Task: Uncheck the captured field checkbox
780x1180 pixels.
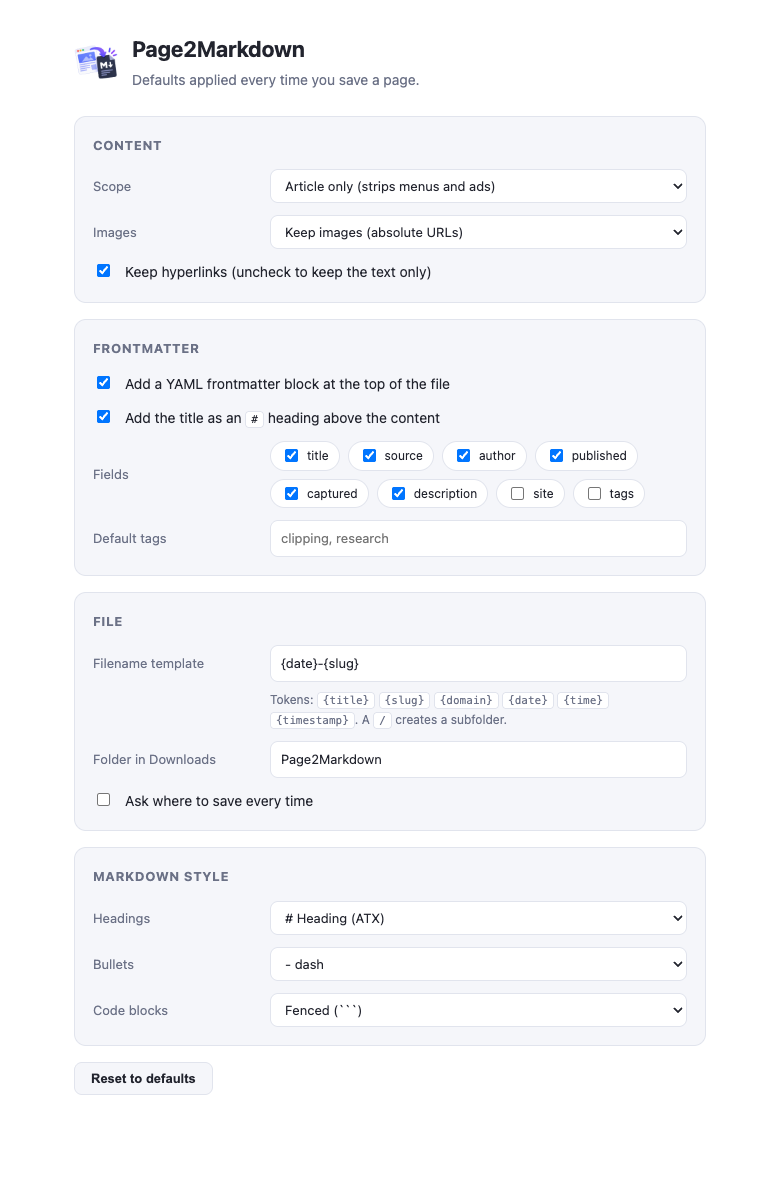Action: (x=291, y=494)
